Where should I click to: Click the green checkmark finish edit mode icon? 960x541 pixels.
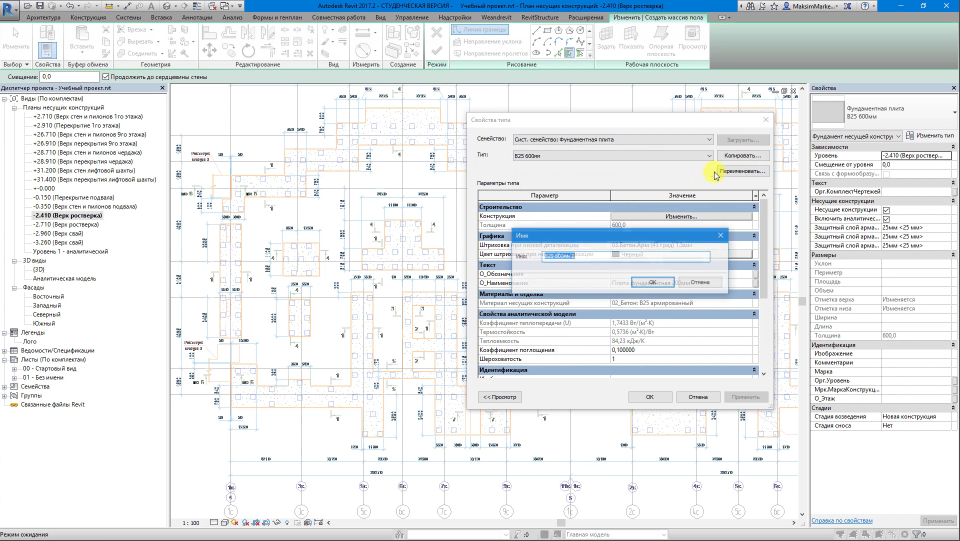pyautogui.click(x=437, y=51)
